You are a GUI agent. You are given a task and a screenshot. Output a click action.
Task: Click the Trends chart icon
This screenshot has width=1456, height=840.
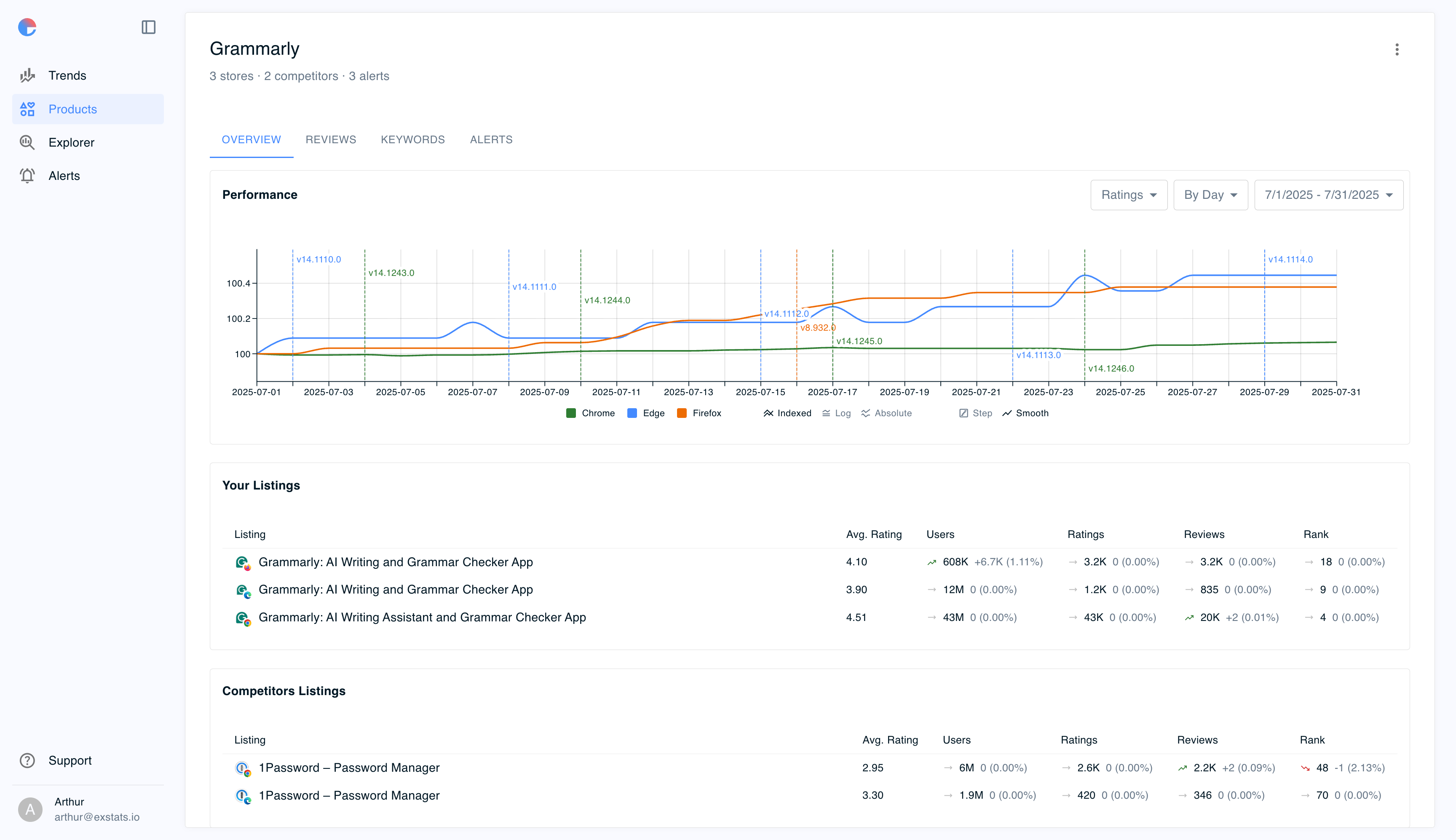27,75
